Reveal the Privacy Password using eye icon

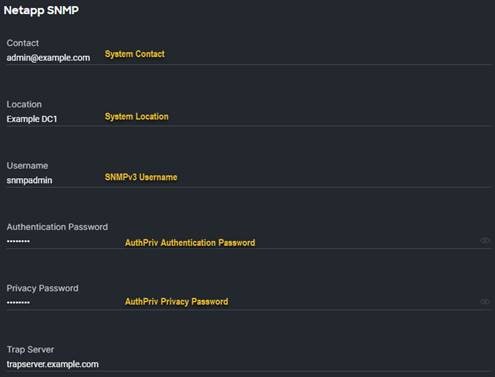click(485, 302)
